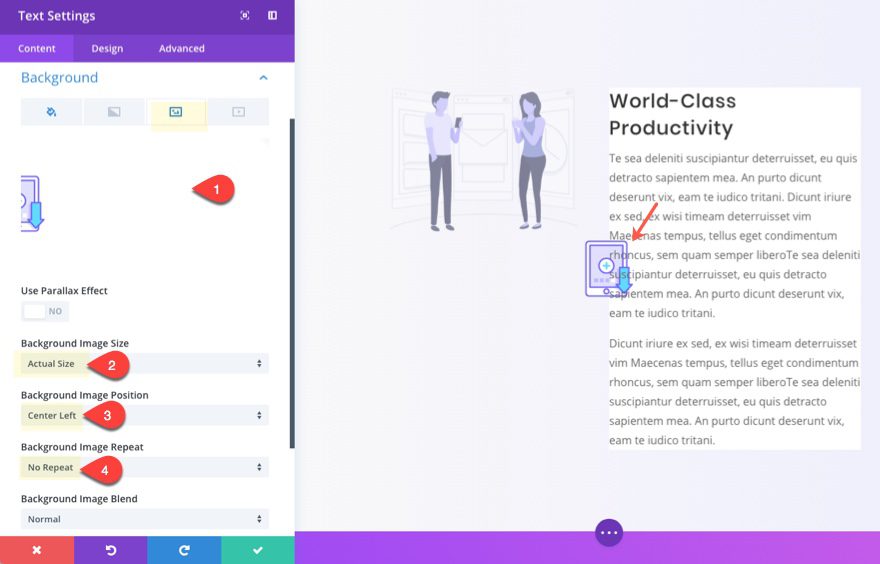Open the purple three-dots page settings button
The height and width of the screenshot is (564, 880).
tap(609, 533)
